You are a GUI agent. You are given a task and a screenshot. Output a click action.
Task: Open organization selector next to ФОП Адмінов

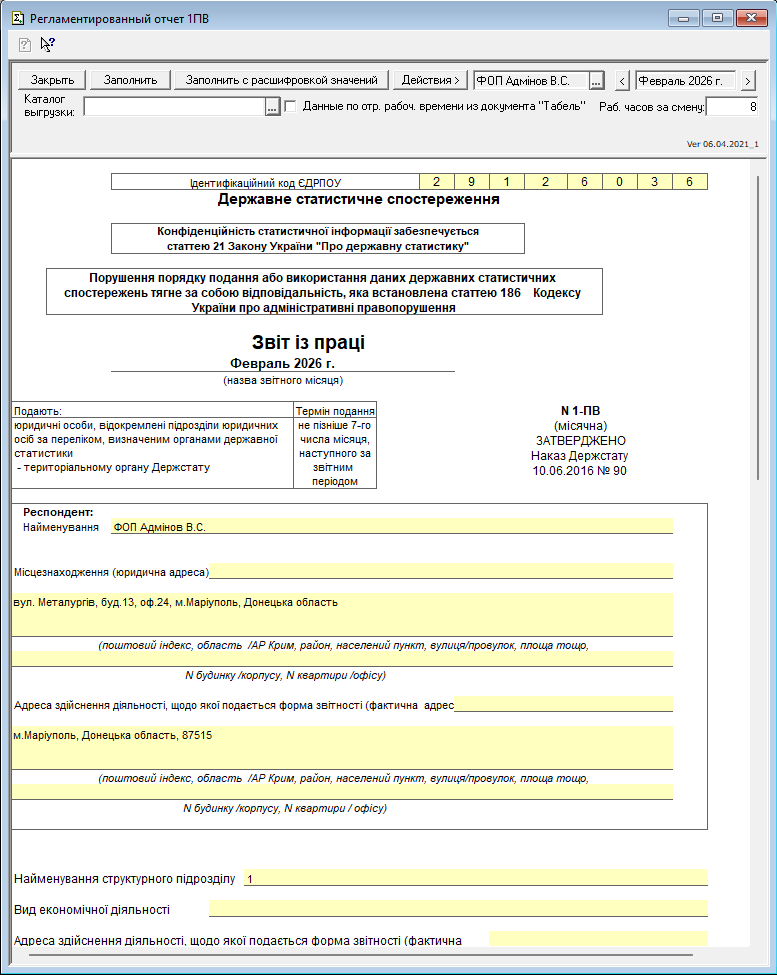tap(597, 80)
